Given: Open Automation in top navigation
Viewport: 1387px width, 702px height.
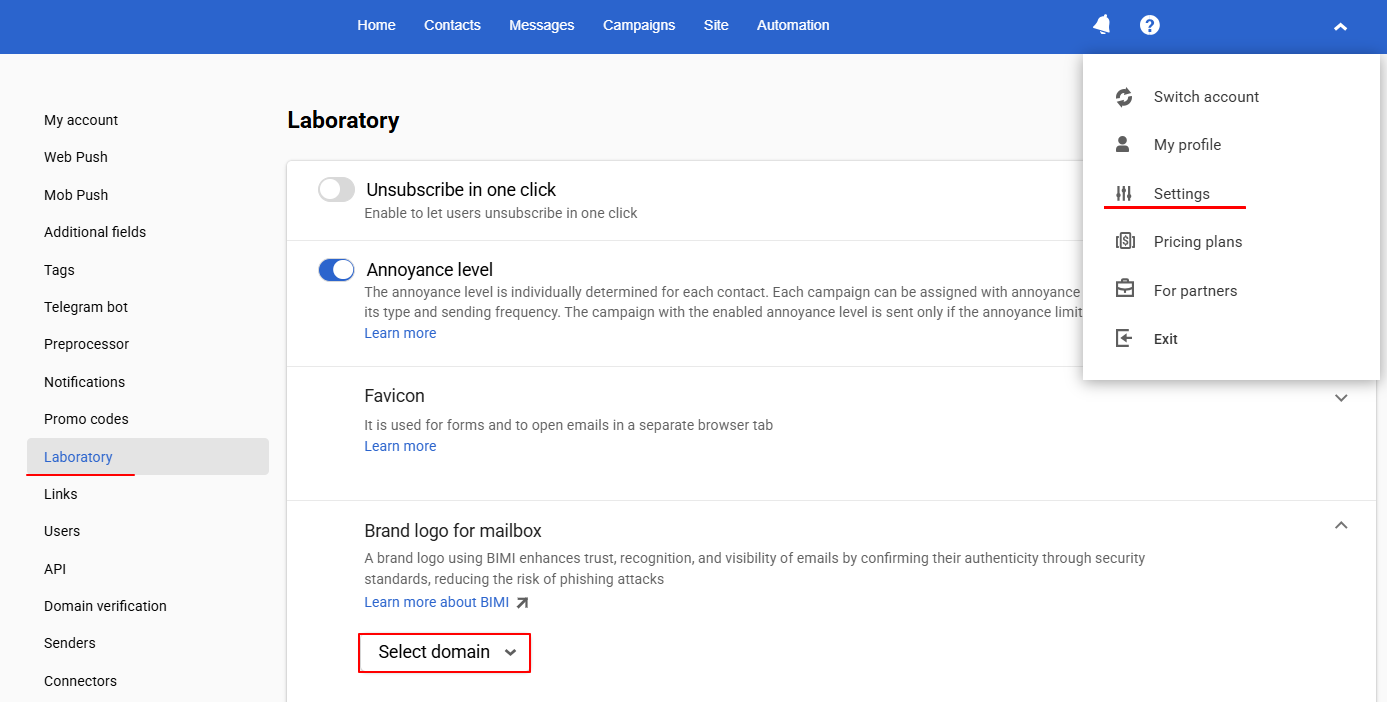Looking at the screenshot, I should [793, 25].
